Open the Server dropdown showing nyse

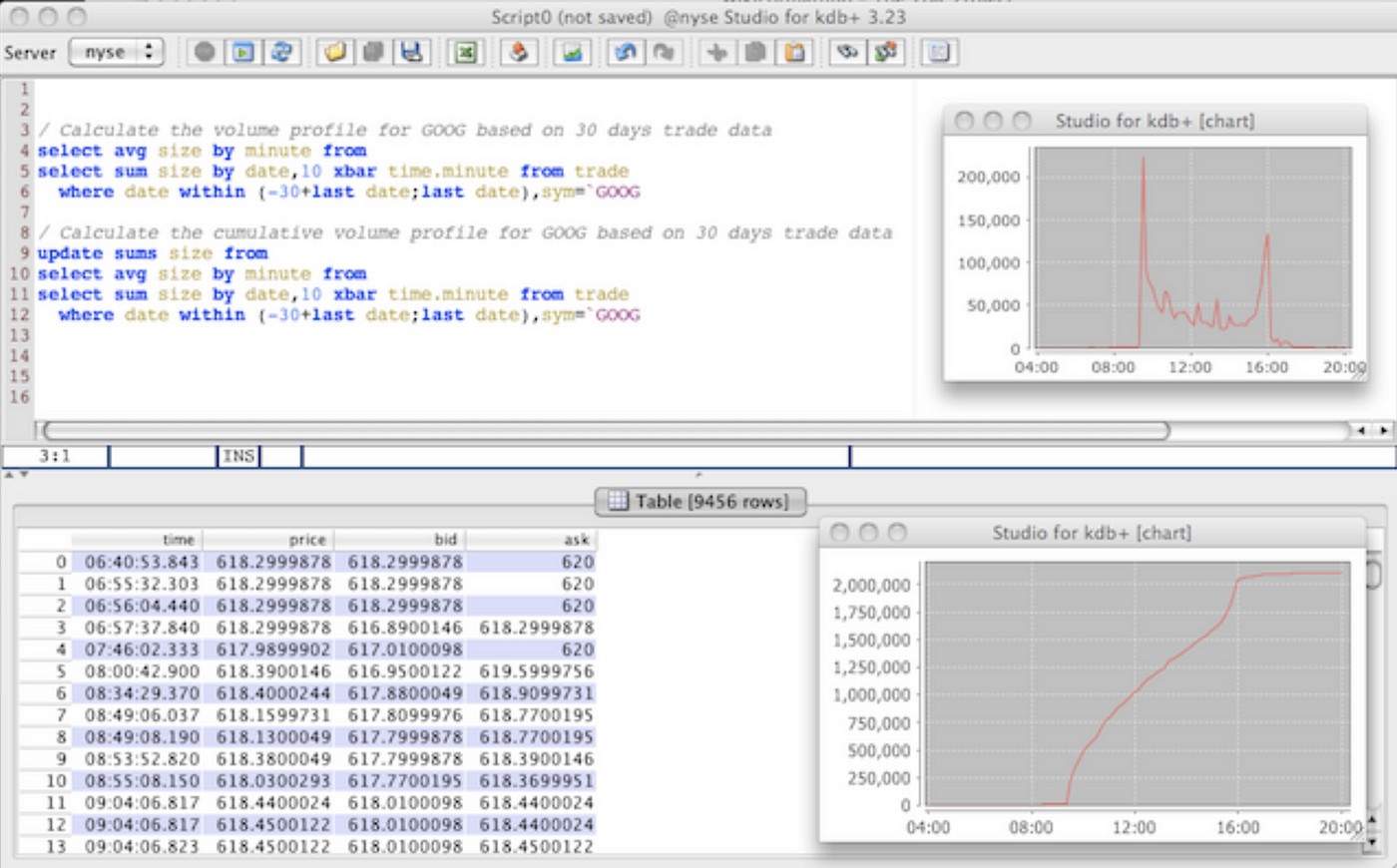pyautogui.click(x=117, y=52)
